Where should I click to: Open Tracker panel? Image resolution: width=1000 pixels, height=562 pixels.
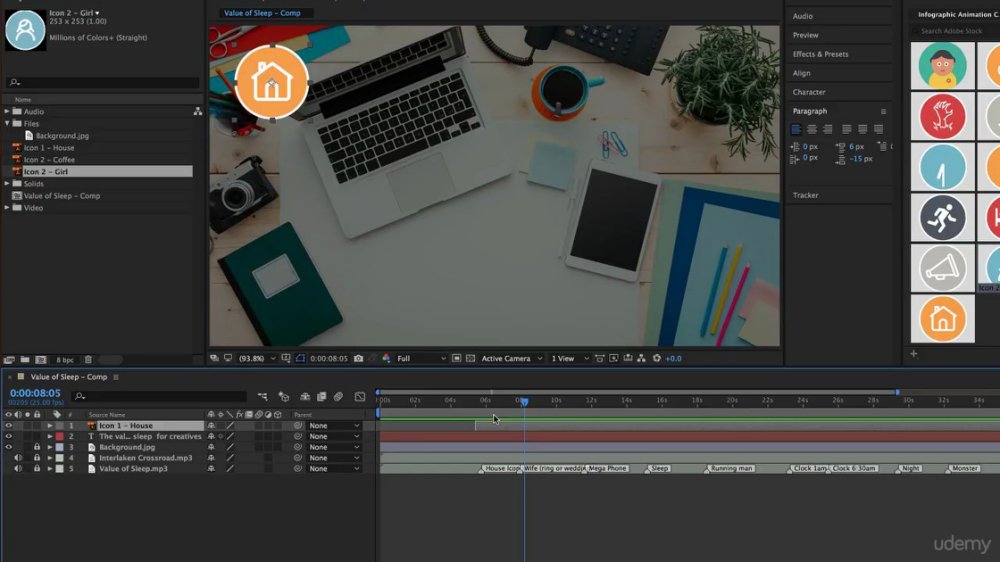805,195
